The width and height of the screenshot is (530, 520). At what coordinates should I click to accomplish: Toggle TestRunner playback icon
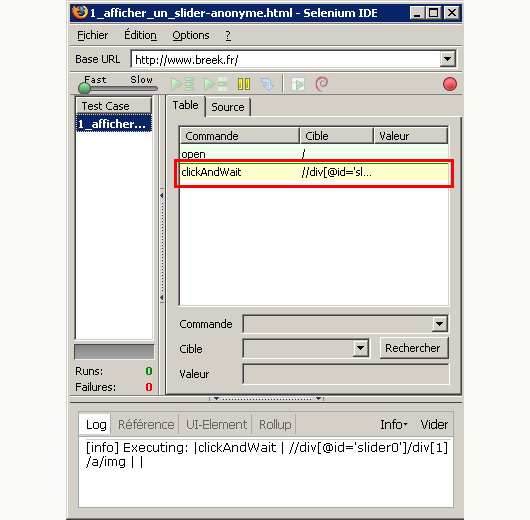coord(298,84)
